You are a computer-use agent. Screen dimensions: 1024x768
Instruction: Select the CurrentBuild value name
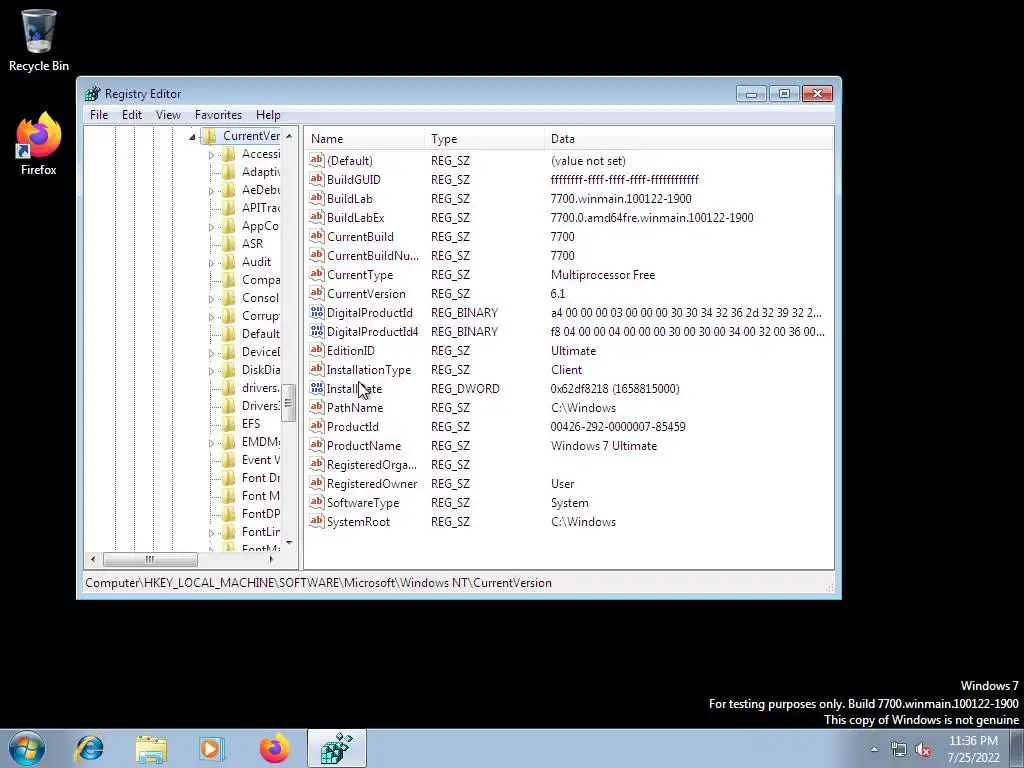360,236
